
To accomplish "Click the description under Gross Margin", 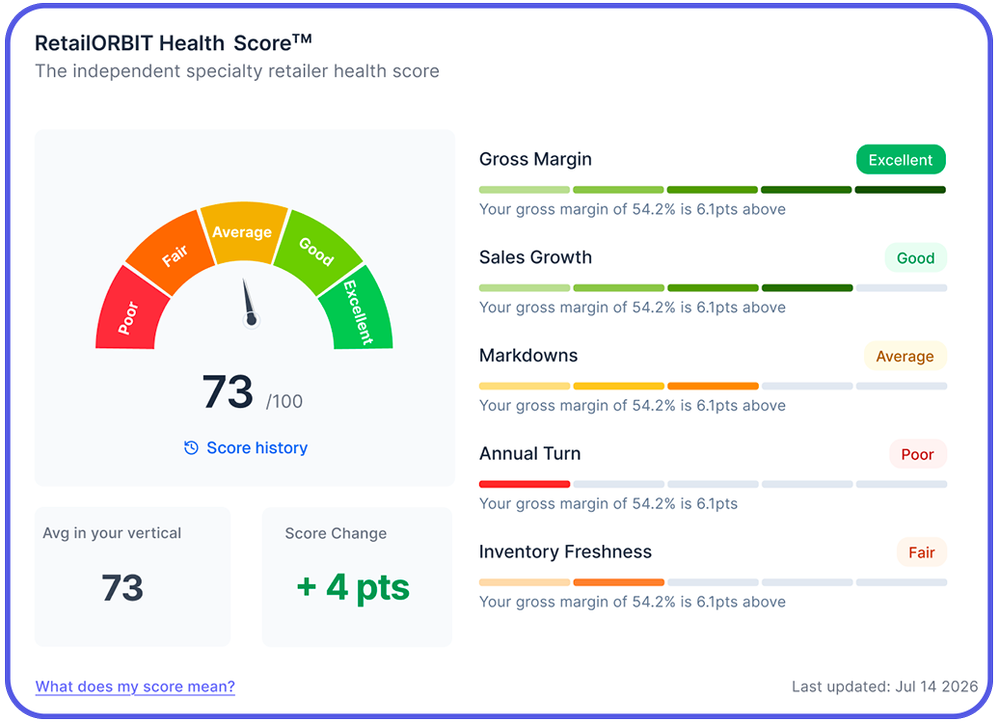I will coord(633,209).
